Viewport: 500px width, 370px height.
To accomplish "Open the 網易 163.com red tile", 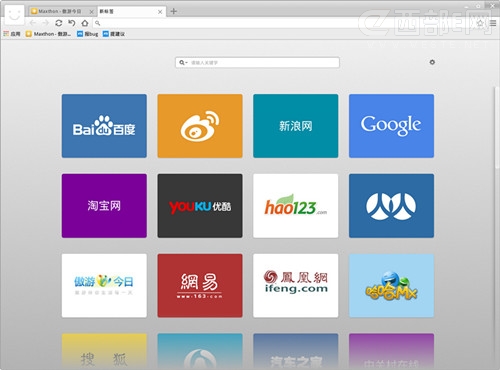I will (x=200, y=285).
